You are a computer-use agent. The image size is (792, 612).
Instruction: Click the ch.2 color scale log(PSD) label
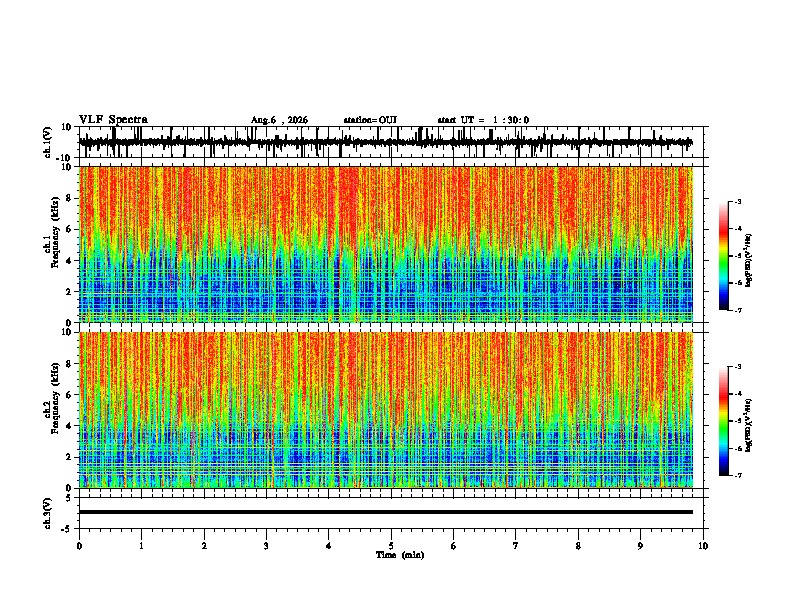(x=748, y=425)
